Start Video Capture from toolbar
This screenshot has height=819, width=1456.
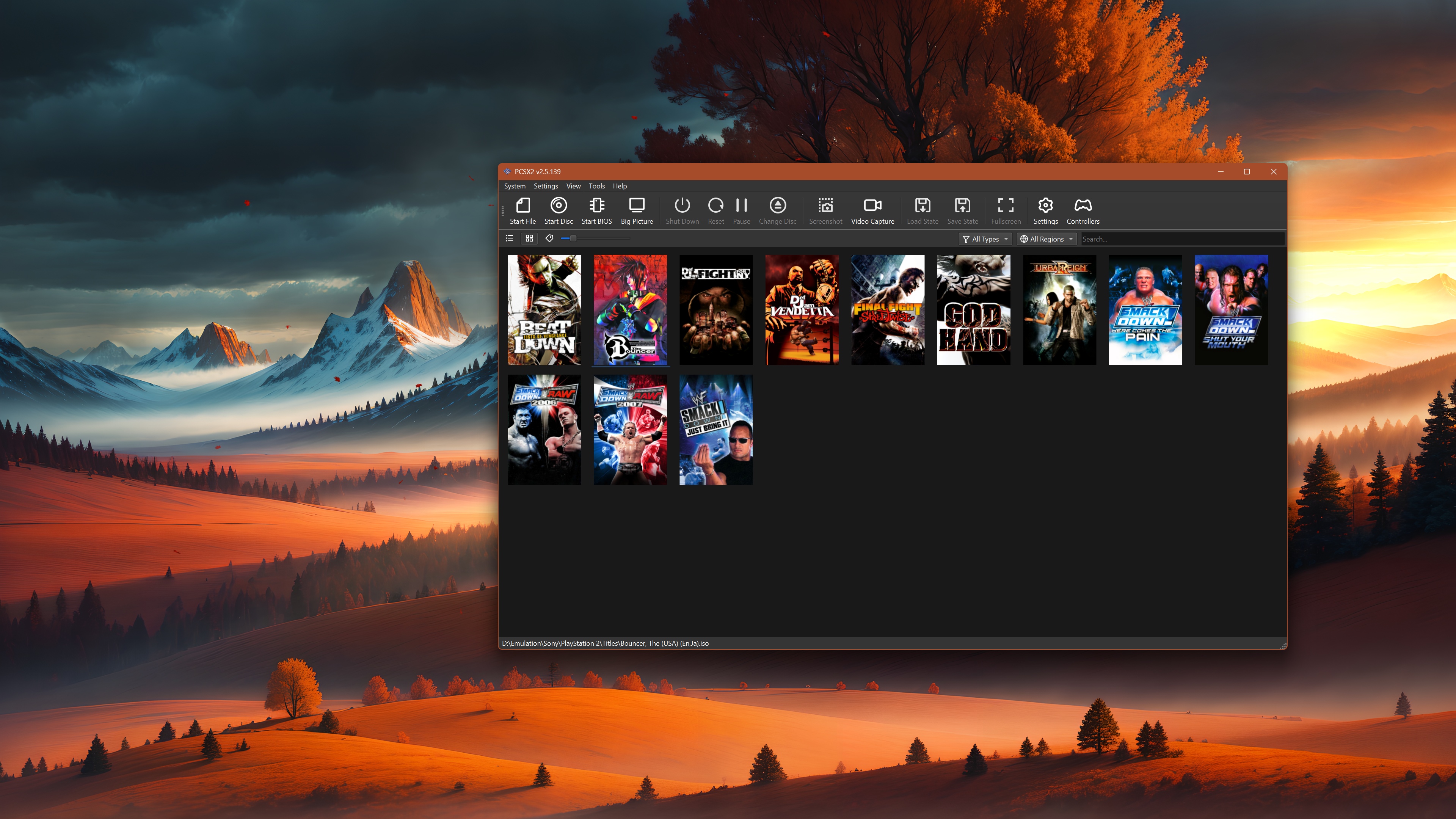tap(872, 212)
